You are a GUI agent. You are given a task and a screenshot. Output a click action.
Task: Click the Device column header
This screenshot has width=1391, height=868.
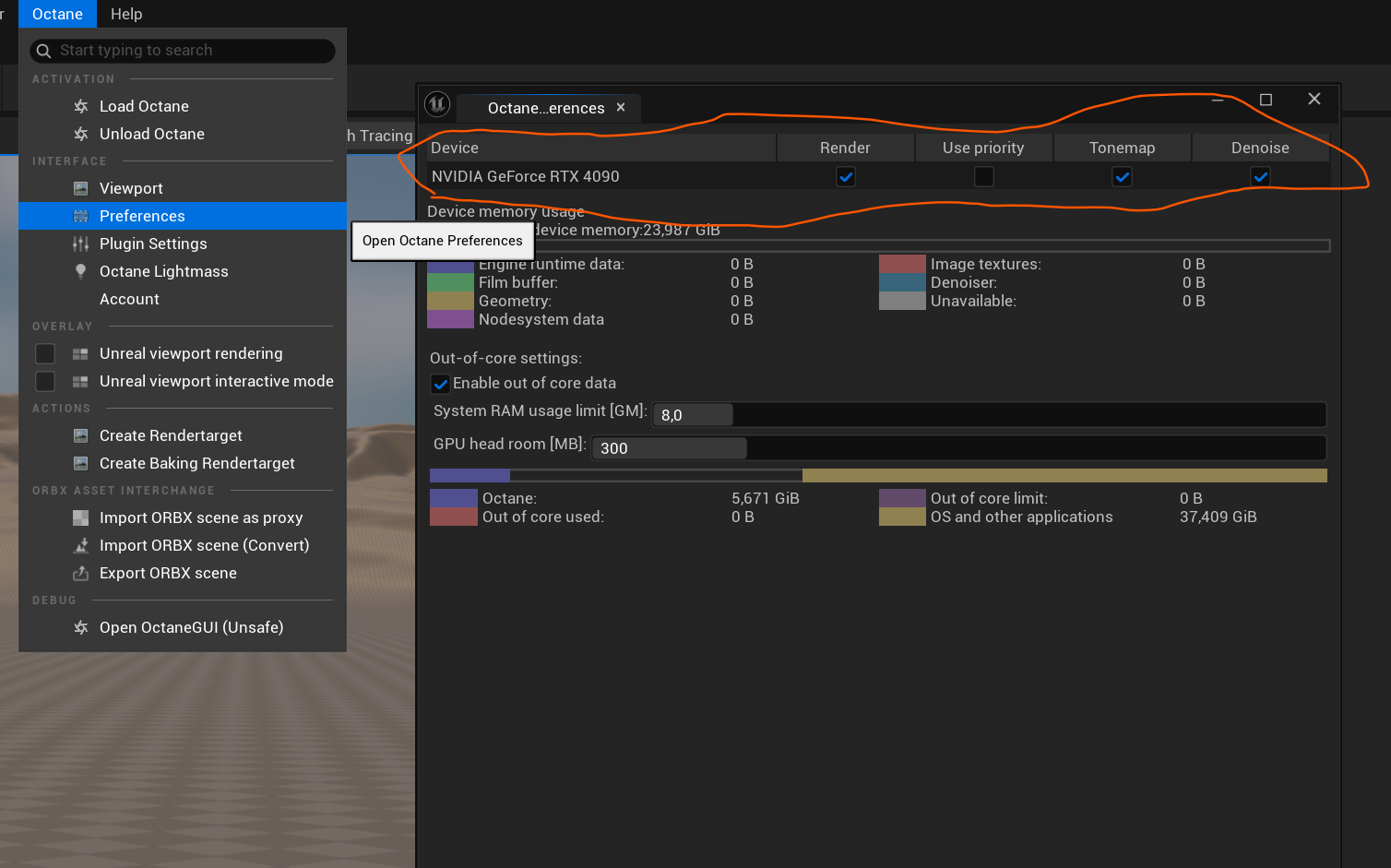[600, 148]
